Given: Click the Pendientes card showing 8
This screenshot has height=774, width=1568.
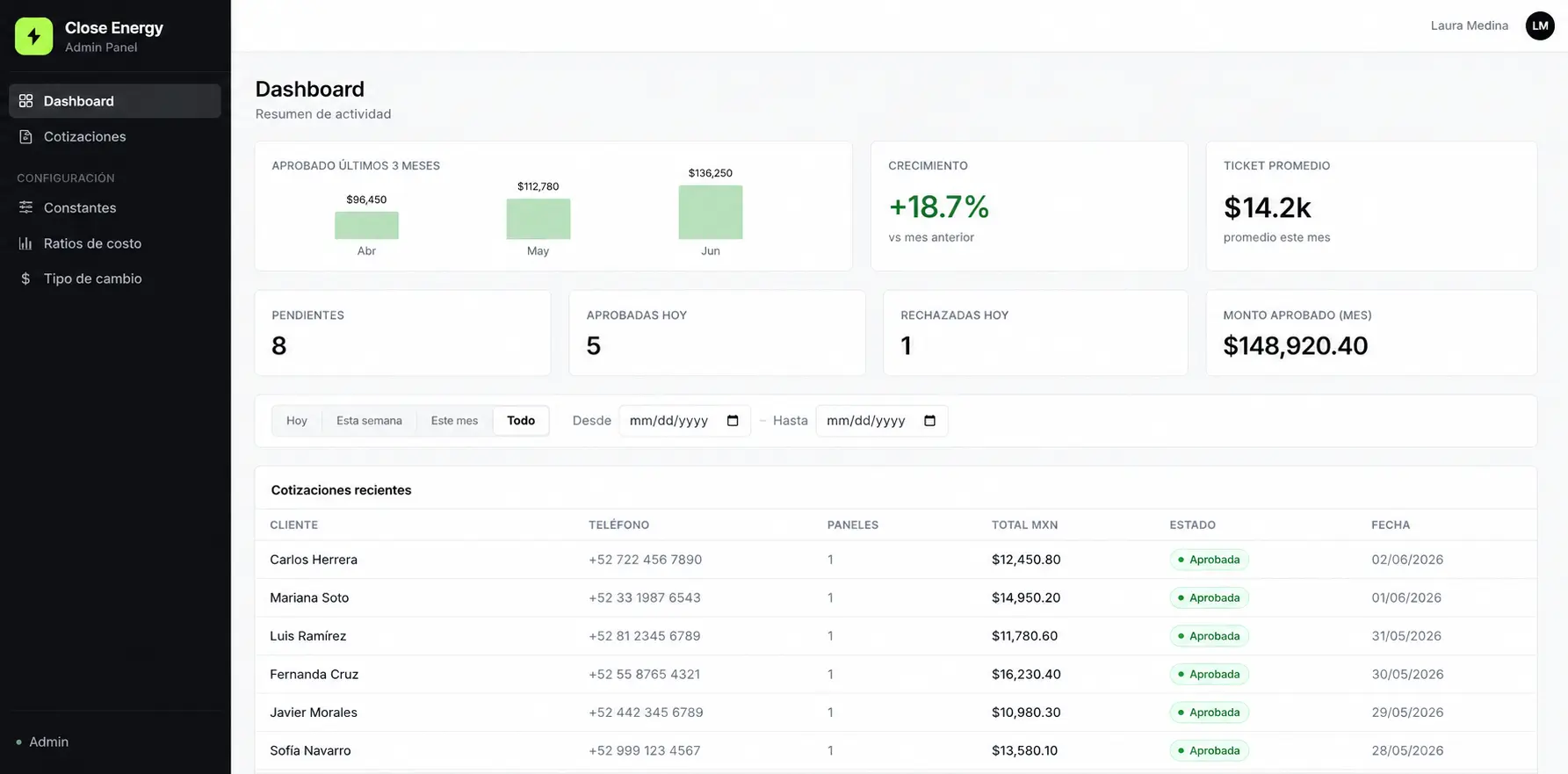Looking at the screenshot, I should pos(402,333).
